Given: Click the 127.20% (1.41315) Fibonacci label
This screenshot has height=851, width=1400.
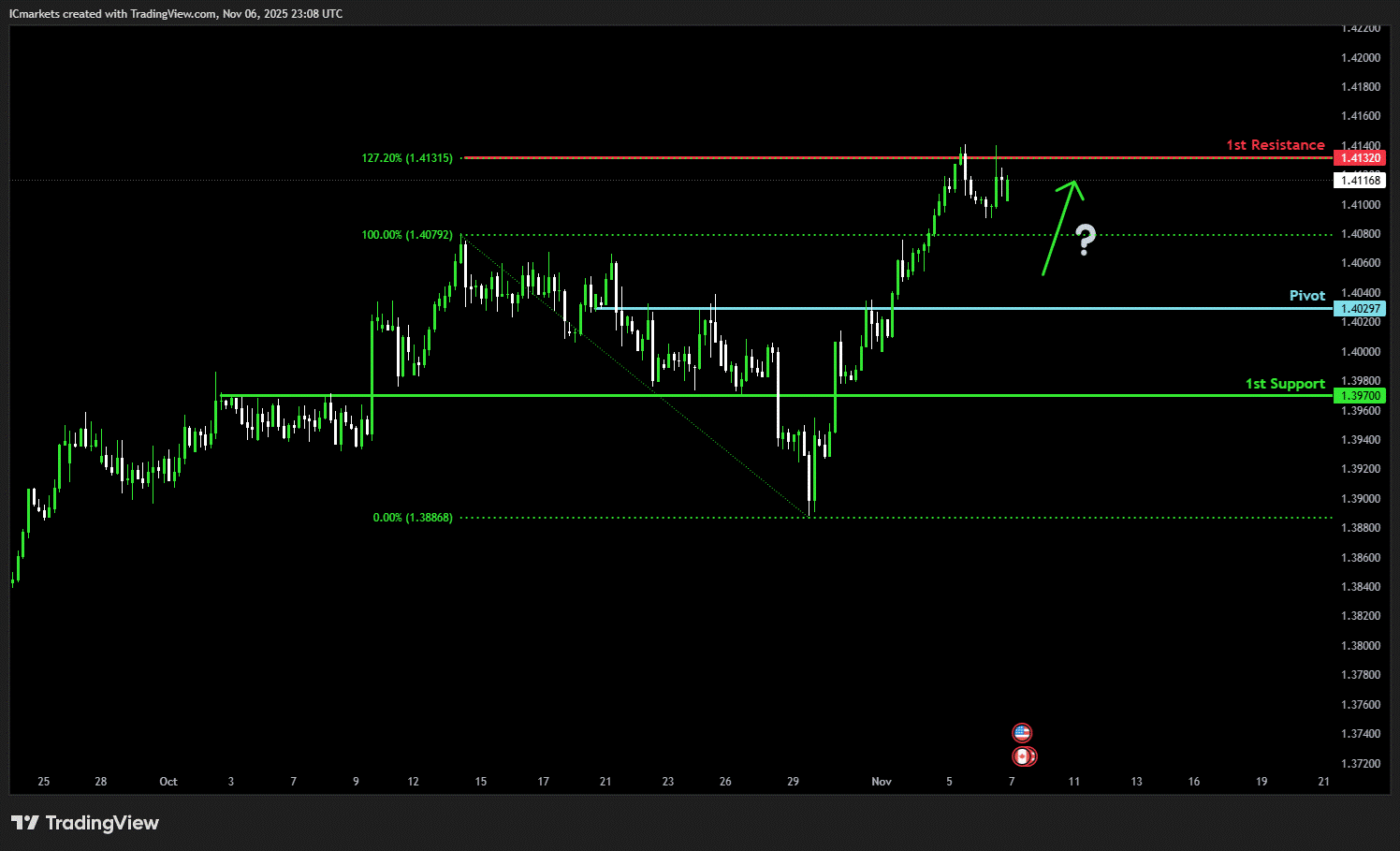Looking at the screenshot, I should pos(407,158).
